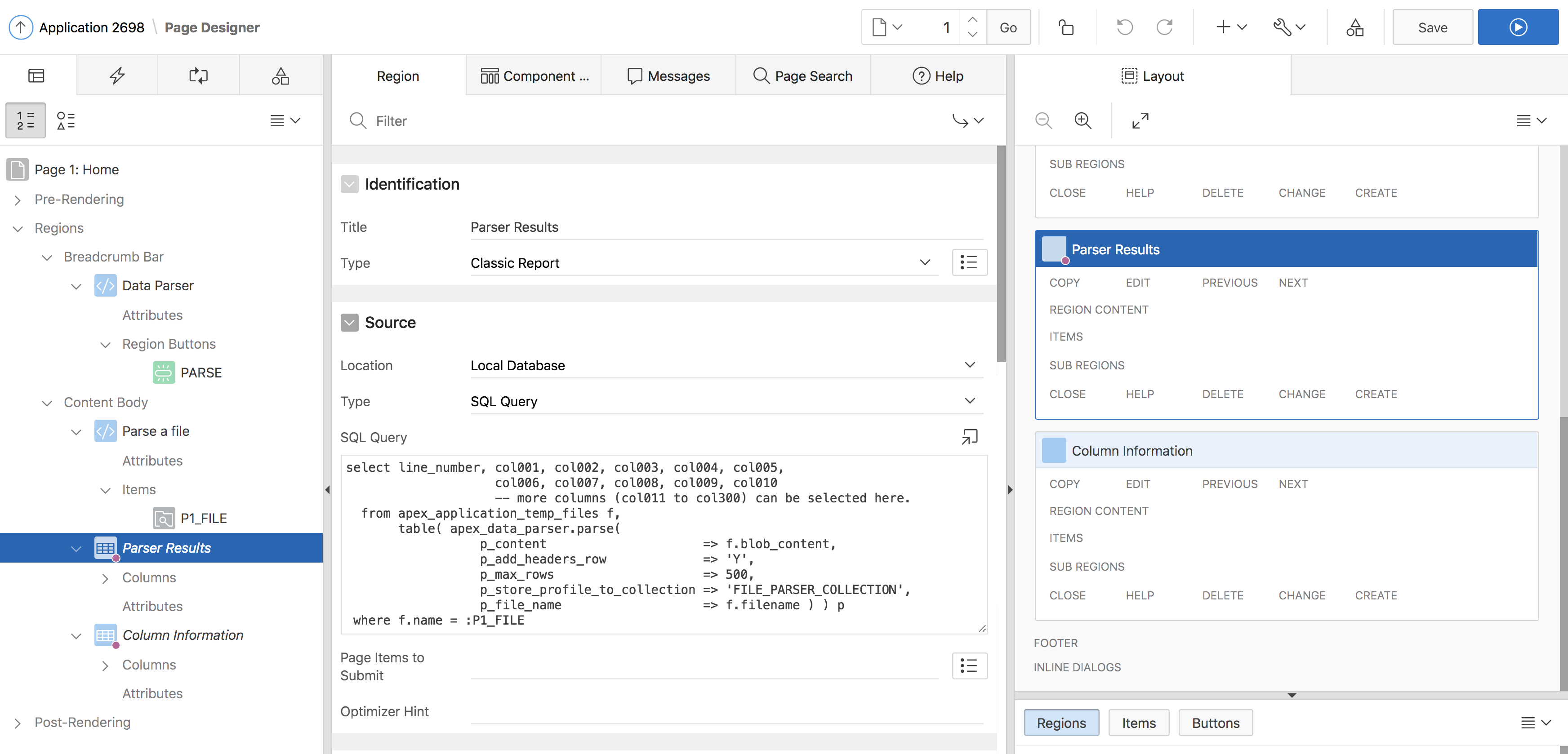The image size is (1568, 754).
Task: Switch tree to group by component type
Action: 66,120
